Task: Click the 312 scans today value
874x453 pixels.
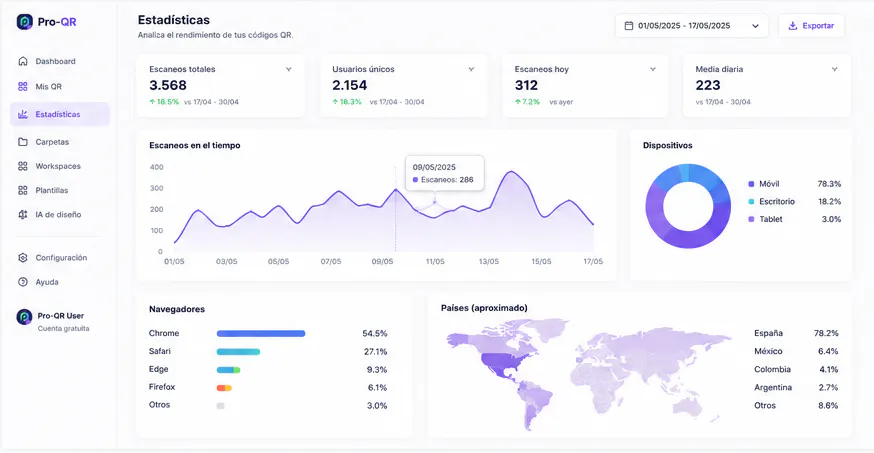Action: pos(526,85)
